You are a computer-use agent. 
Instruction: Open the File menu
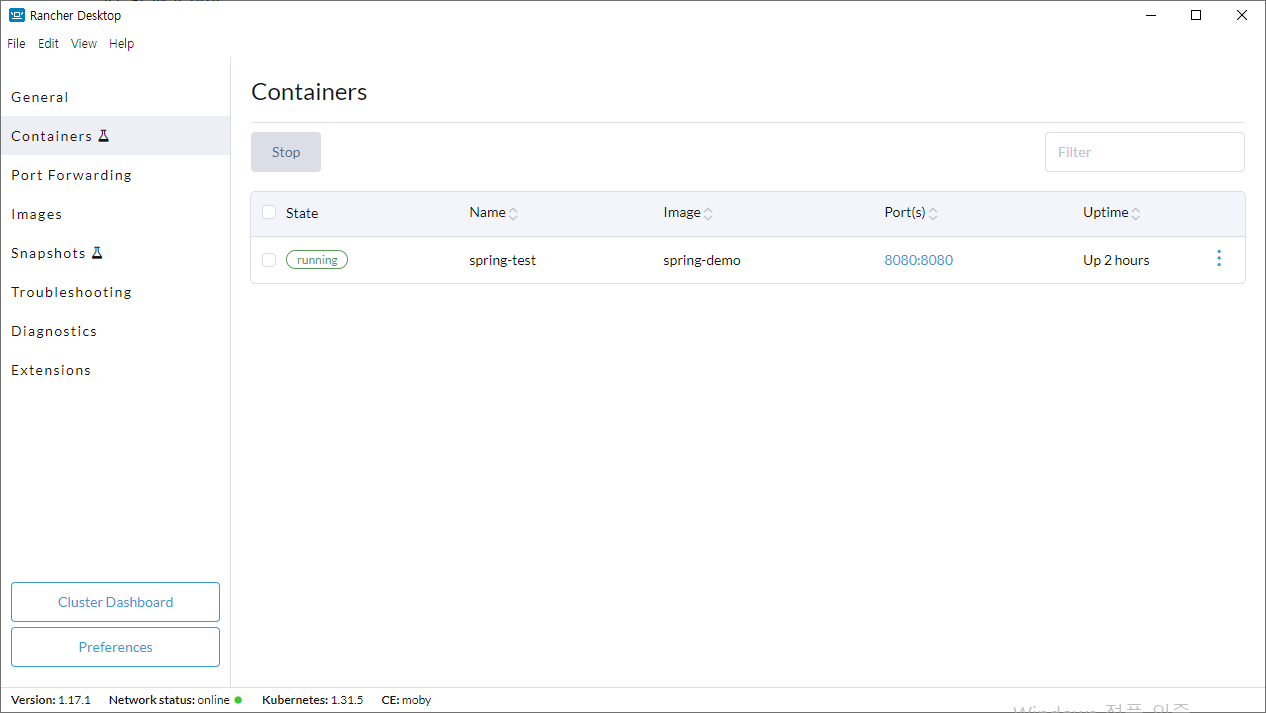tap(16, 44)
